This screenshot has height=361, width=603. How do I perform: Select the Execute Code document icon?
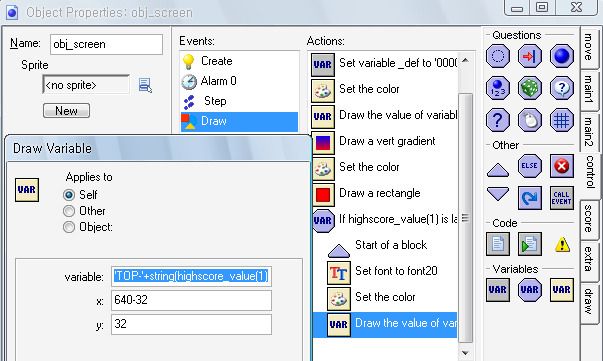tap(498, 244)
